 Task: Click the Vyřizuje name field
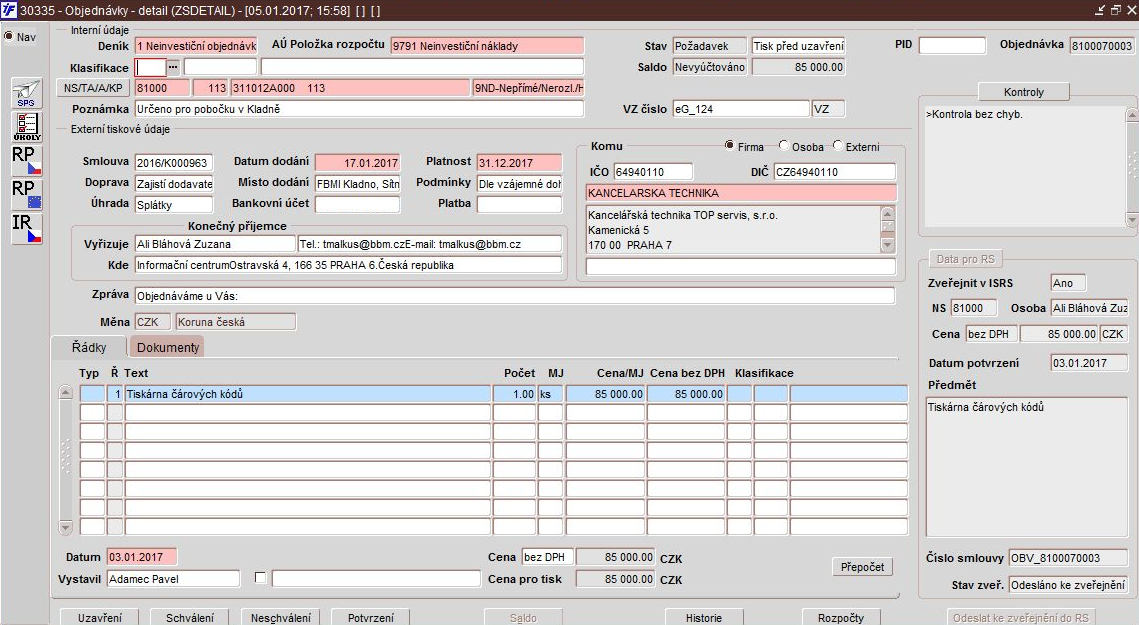click(x=215, y=244)
